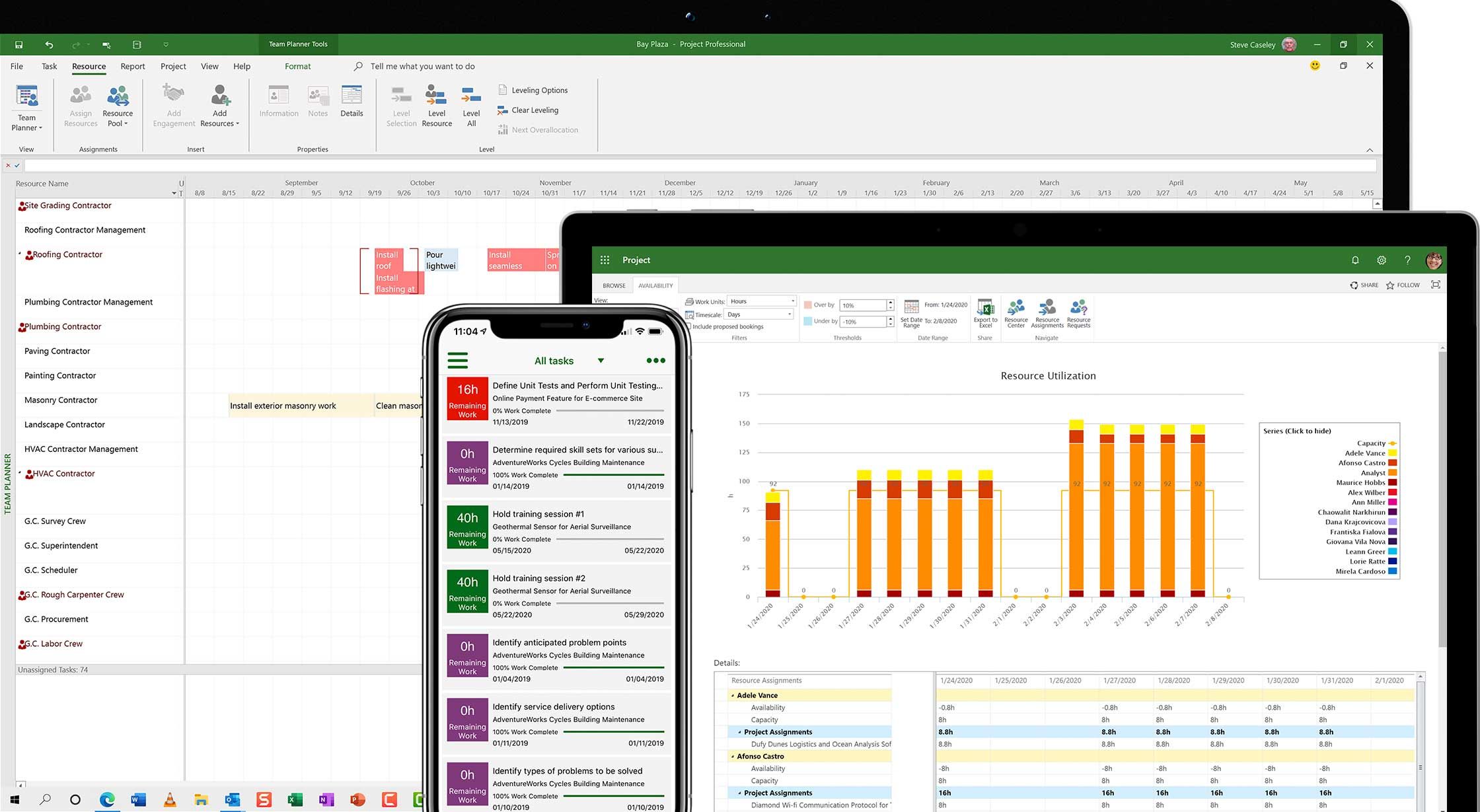Collapse the Afonso Castro row in Details
The height and width of the screenshot is (812, 1480).
(x=733, y=757)
